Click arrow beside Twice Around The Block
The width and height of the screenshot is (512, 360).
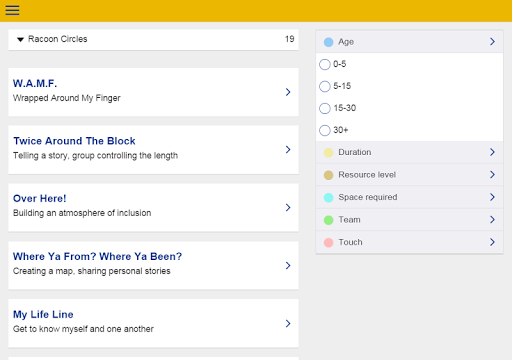[x=288, y=150]
